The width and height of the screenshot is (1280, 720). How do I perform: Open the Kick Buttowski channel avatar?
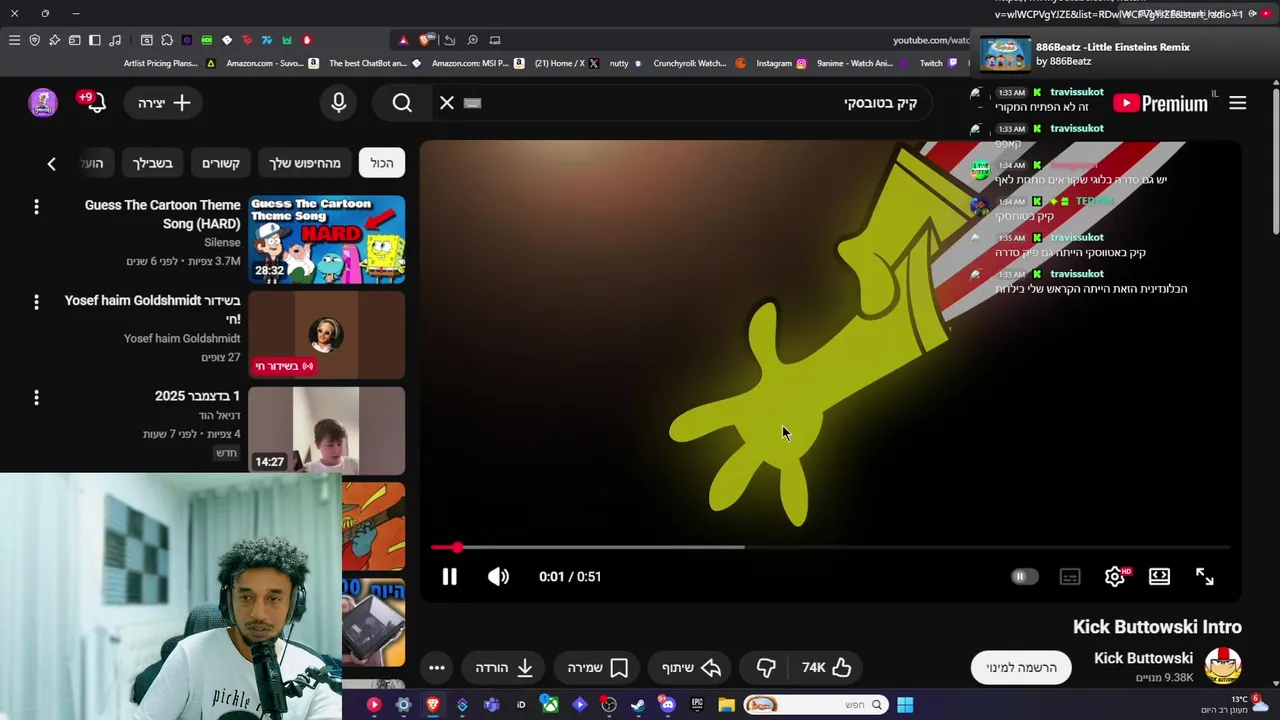[x=1222, y=667]
